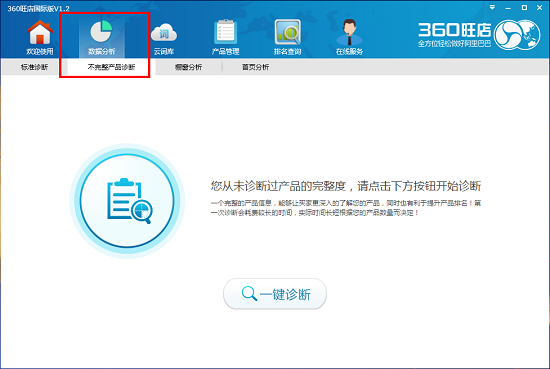
Task: Open the title bar dropdown menu arrow
Action: [x=492, y=7]
